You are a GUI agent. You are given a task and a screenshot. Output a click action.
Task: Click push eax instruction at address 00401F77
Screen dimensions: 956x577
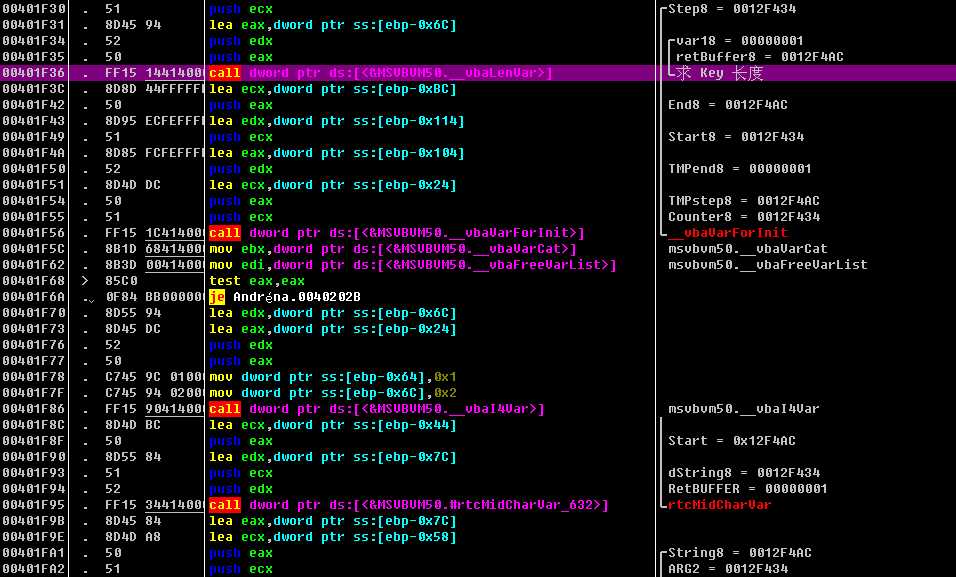tap(241, 360)
